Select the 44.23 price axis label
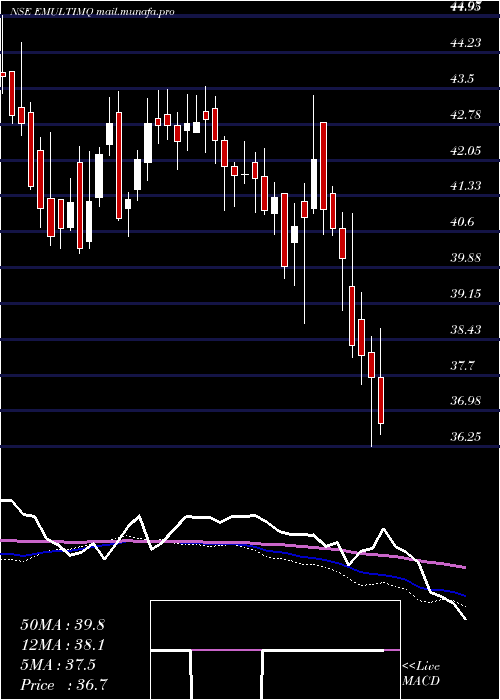The image size is (500, 700). coord(466,43)
